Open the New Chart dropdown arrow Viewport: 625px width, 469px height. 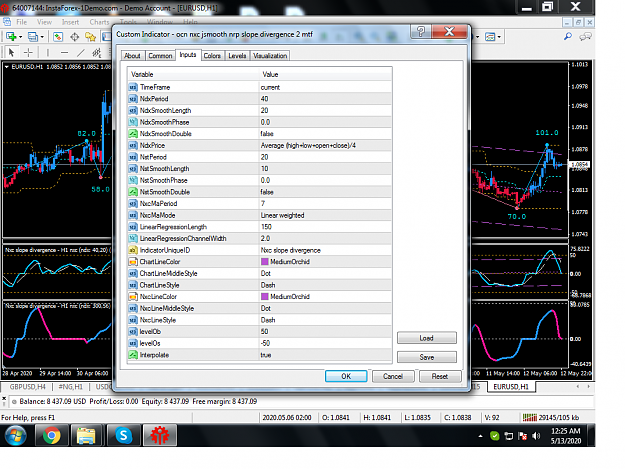[21, 37]
